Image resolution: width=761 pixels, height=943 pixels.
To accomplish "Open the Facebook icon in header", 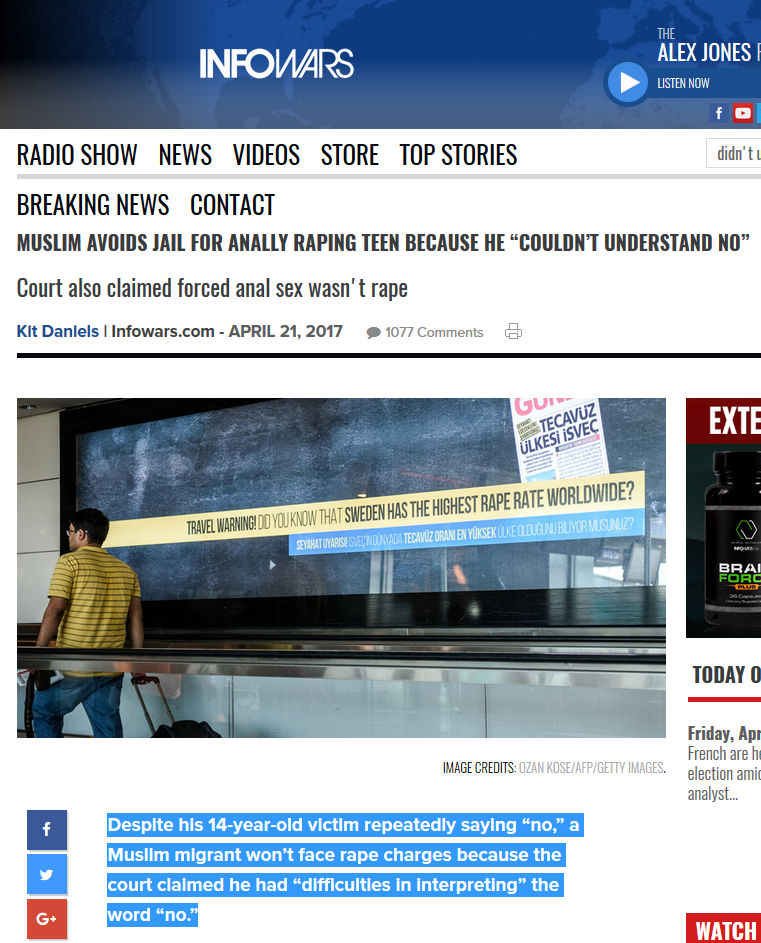I will 719,113.
